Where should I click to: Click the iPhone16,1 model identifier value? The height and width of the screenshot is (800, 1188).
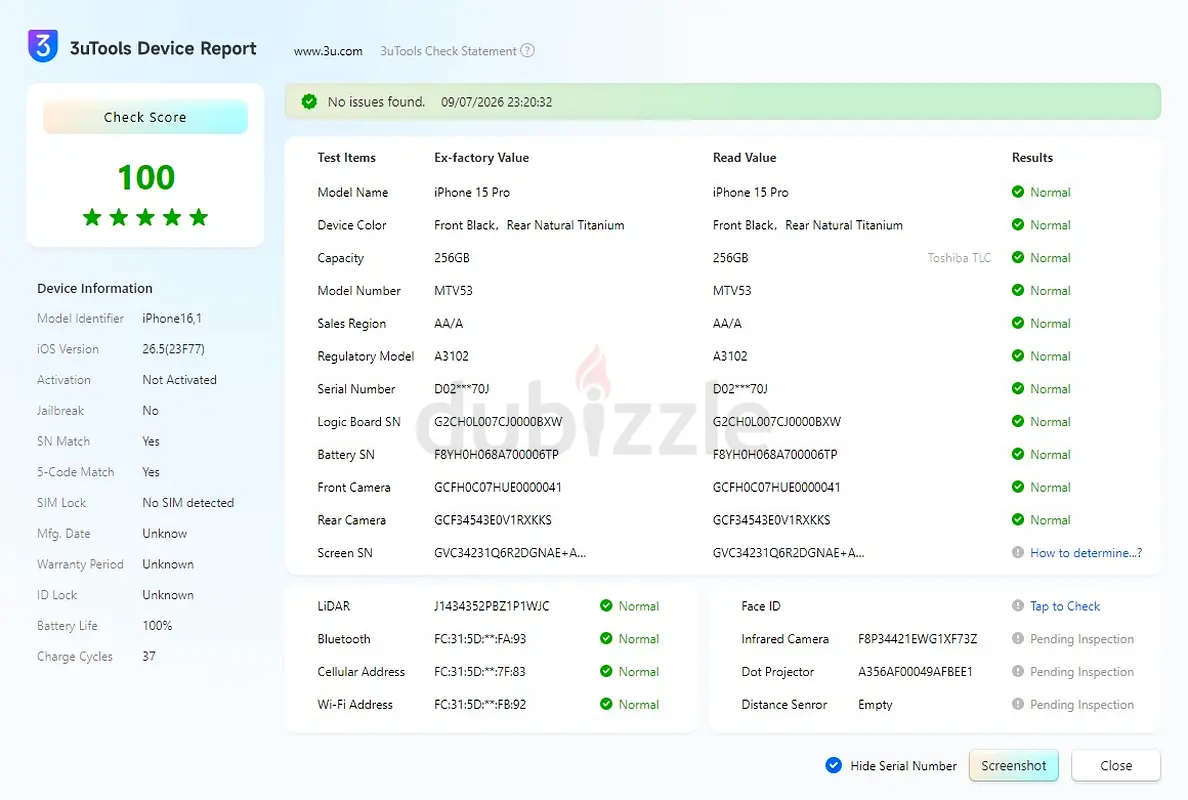(172, 318)
